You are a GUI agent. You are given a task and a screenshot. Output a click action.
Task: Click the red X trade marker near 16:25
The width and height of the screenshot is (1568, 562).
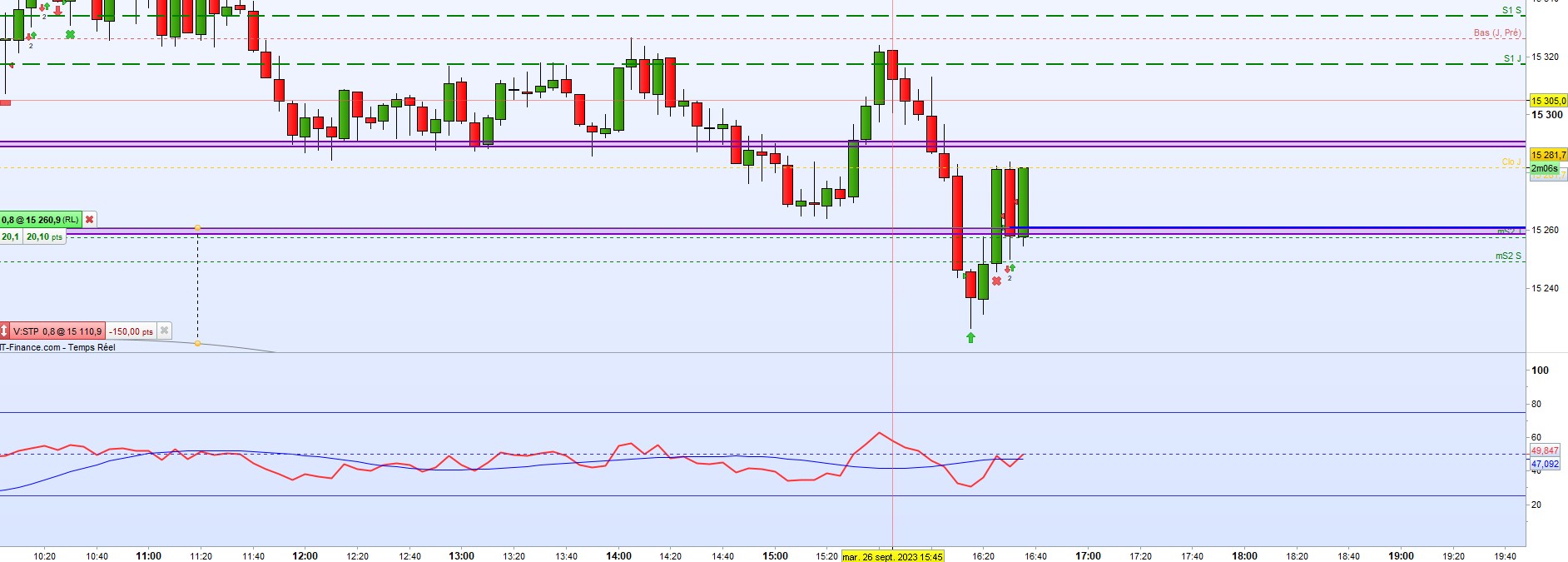[996, 281]
